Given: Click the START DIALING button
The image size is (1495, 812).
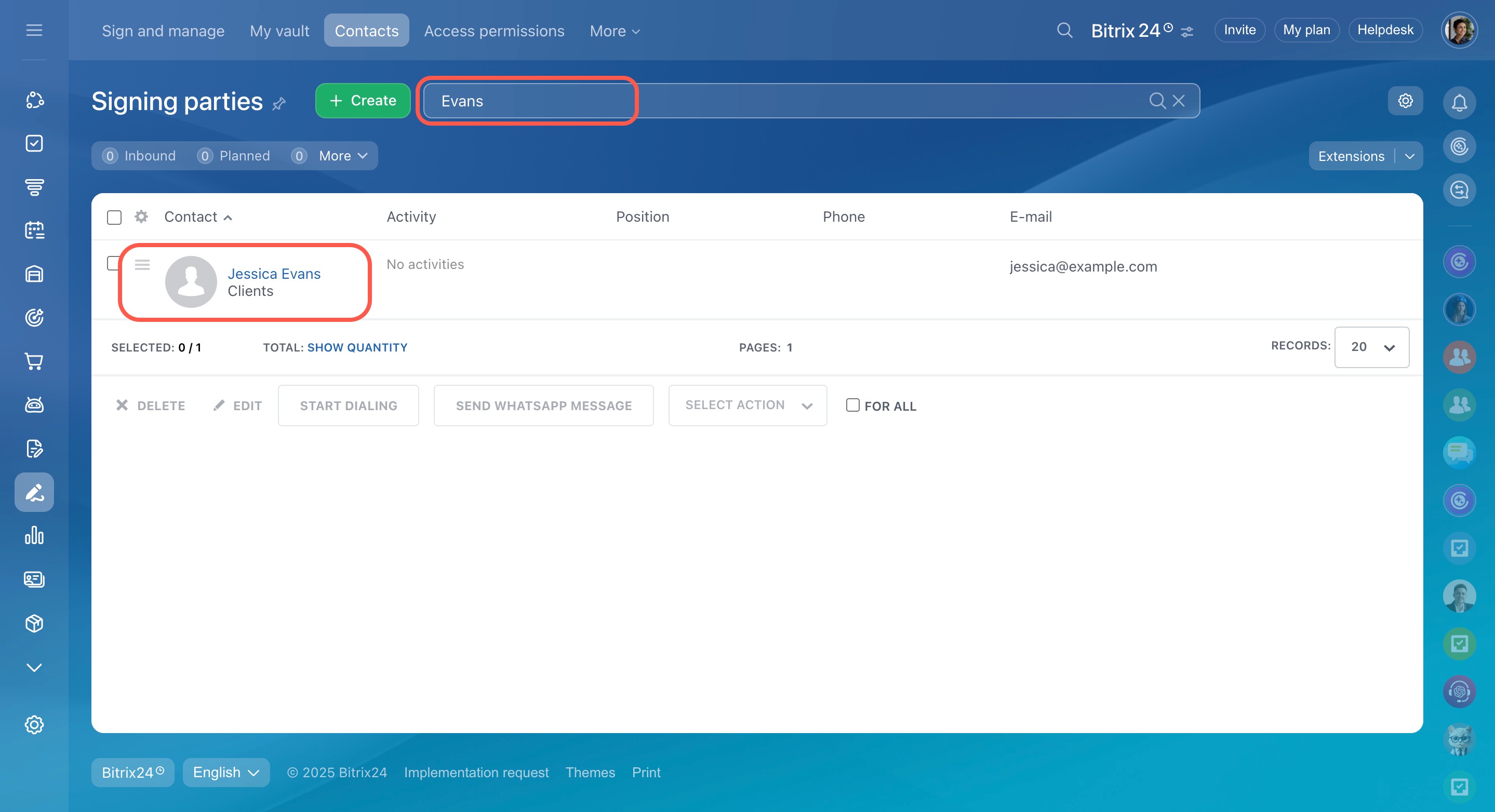Looking at the screenshot, I should coord(348,405).
